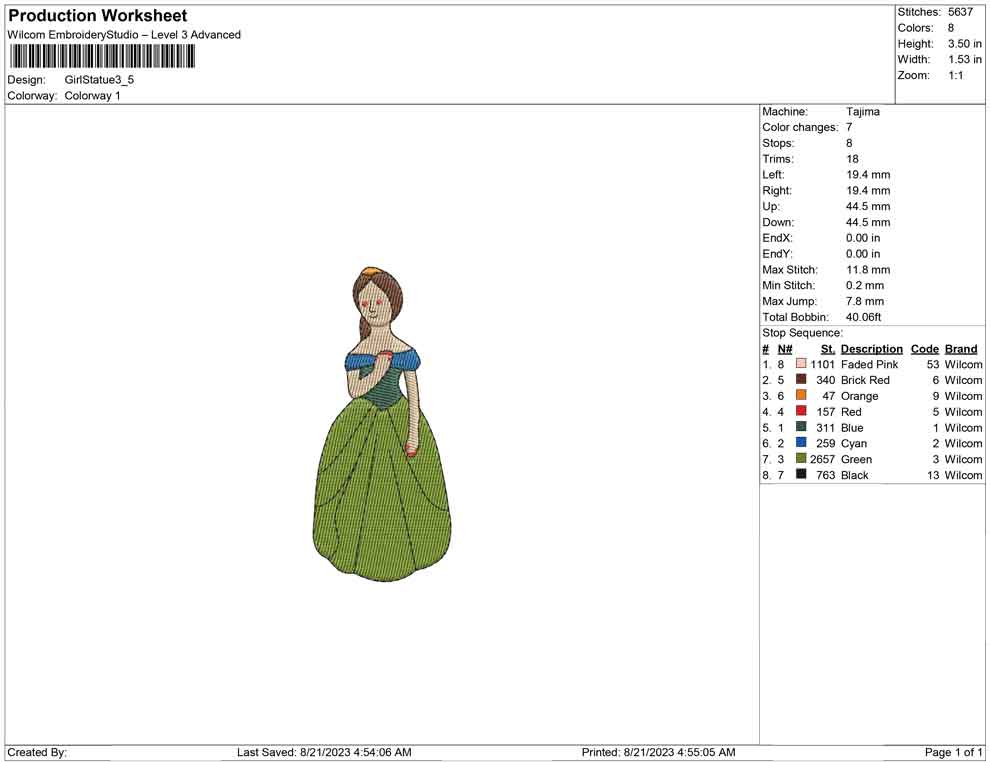The height and width of the screenshot is (762, 990).
Task: Click the 'Code' column header
Action: (925, 349)
